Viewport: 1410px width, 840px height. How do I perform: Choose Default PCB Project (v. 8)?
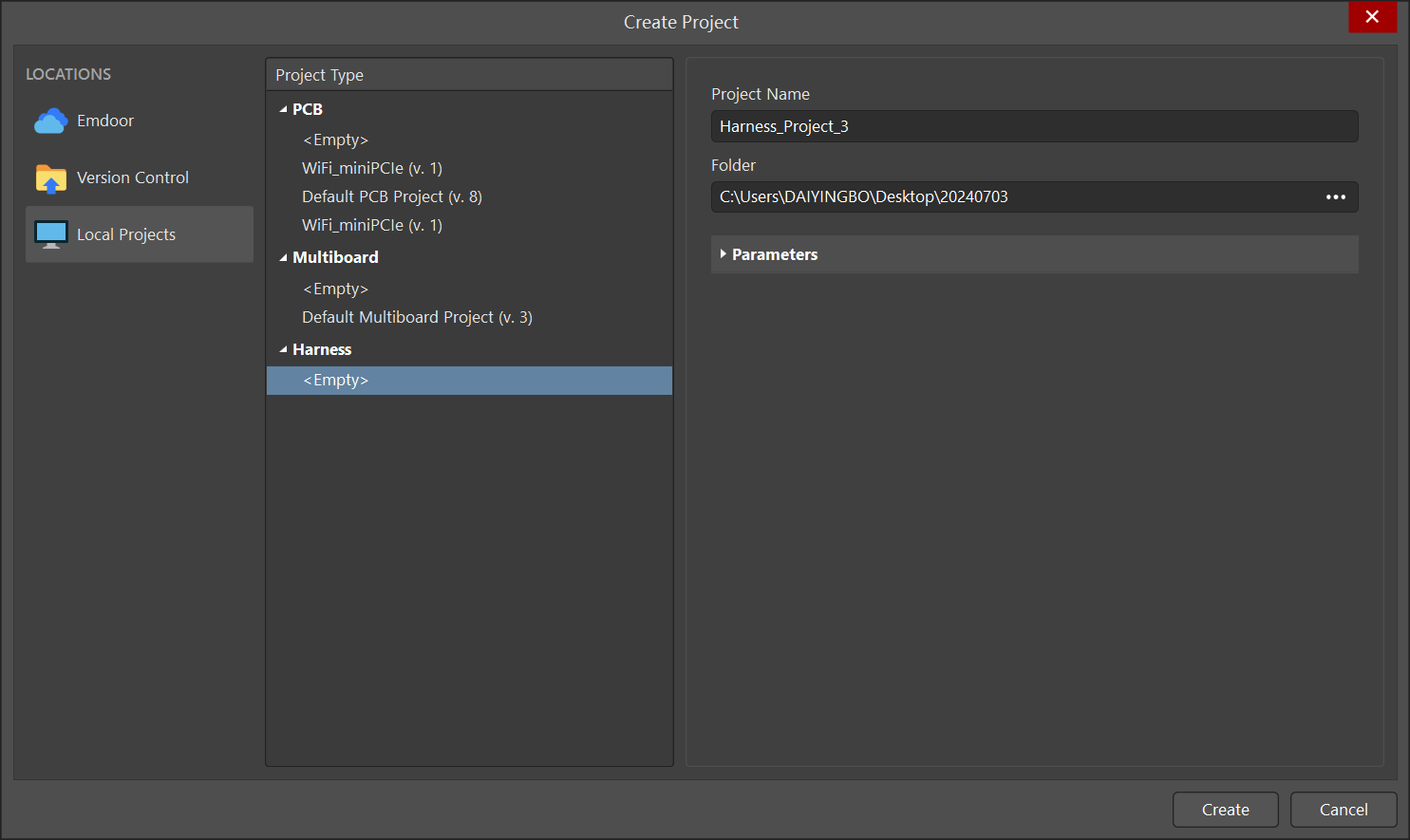point(391,196)
